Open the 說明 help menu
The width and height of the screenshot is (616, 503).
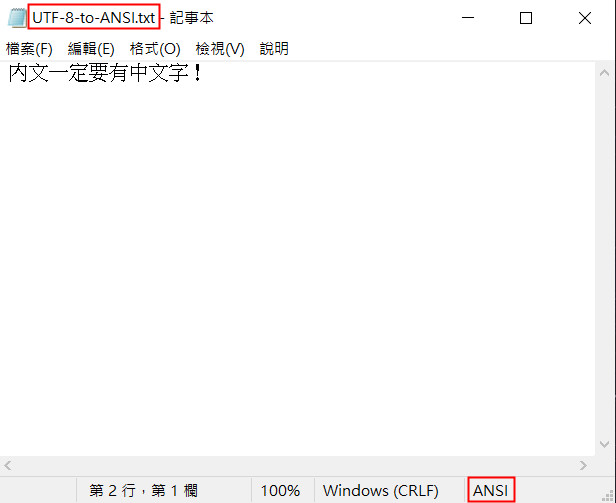(x=274, y=49)
